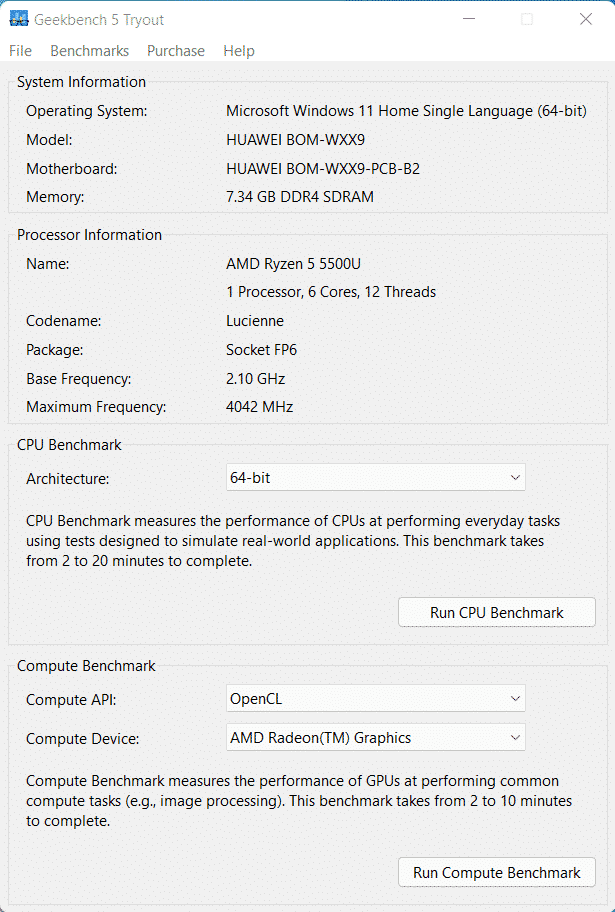Expand the Compute API OpenCL dropdown
This screenshot has width=615, height=912.
[376, 699]
